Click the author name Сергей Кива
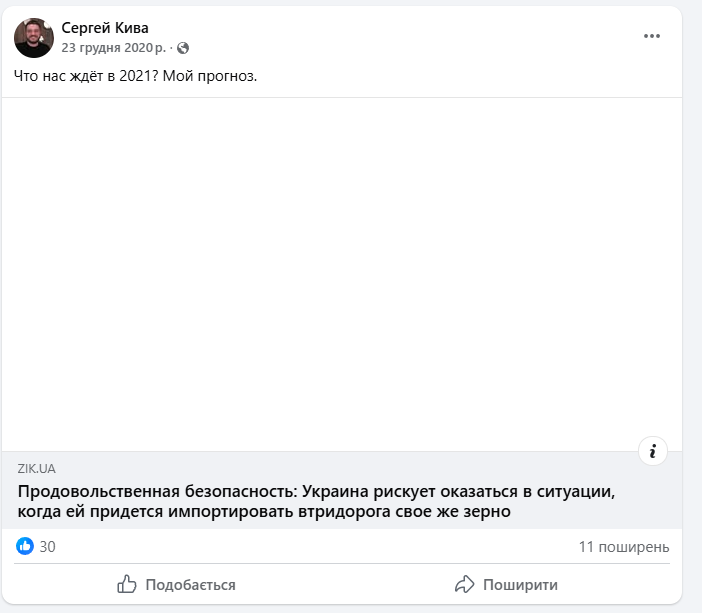Screen dimensions: 702x613 tap(105, 28)
